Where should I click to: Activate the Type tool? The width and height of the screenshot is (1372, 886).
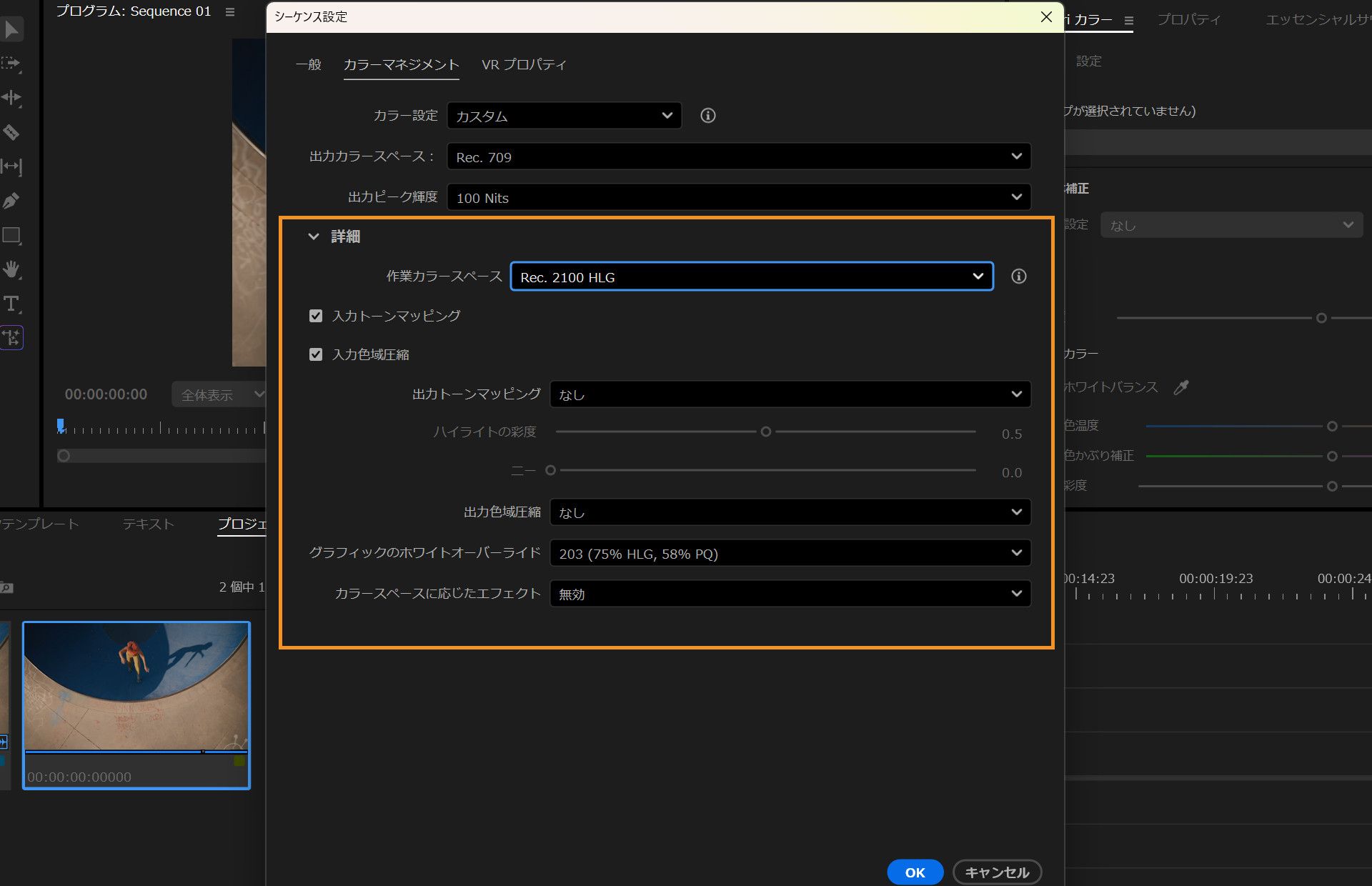pos(11,303)
